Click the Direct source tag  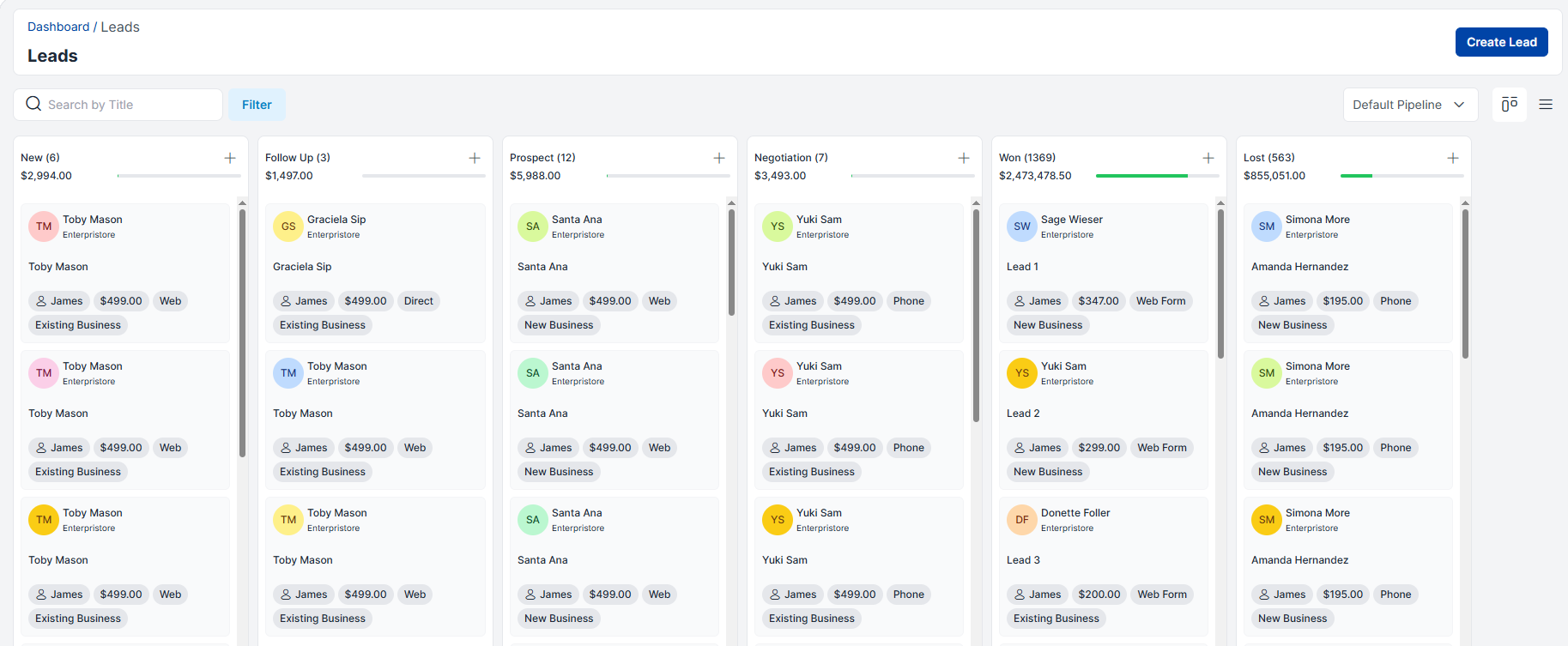click(418, 301)
